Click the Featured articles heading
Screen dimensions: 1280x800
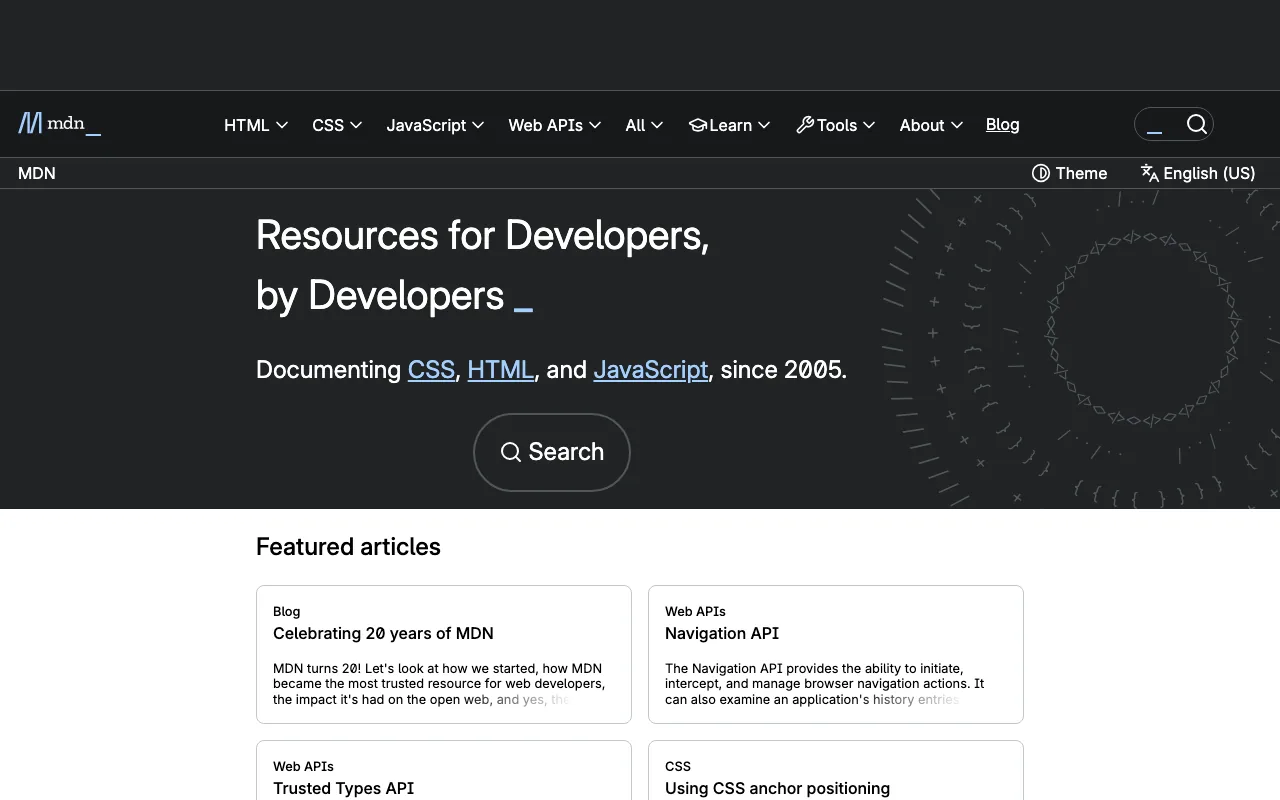click(348, 547)
